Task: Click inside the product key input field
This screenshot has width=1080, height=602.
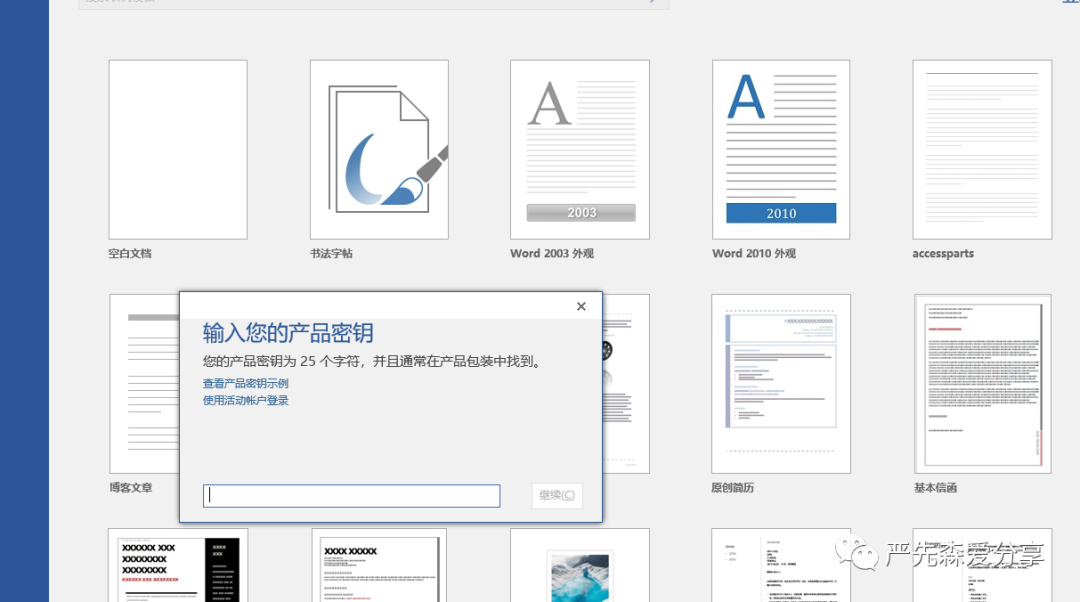Action: (350, 495)
